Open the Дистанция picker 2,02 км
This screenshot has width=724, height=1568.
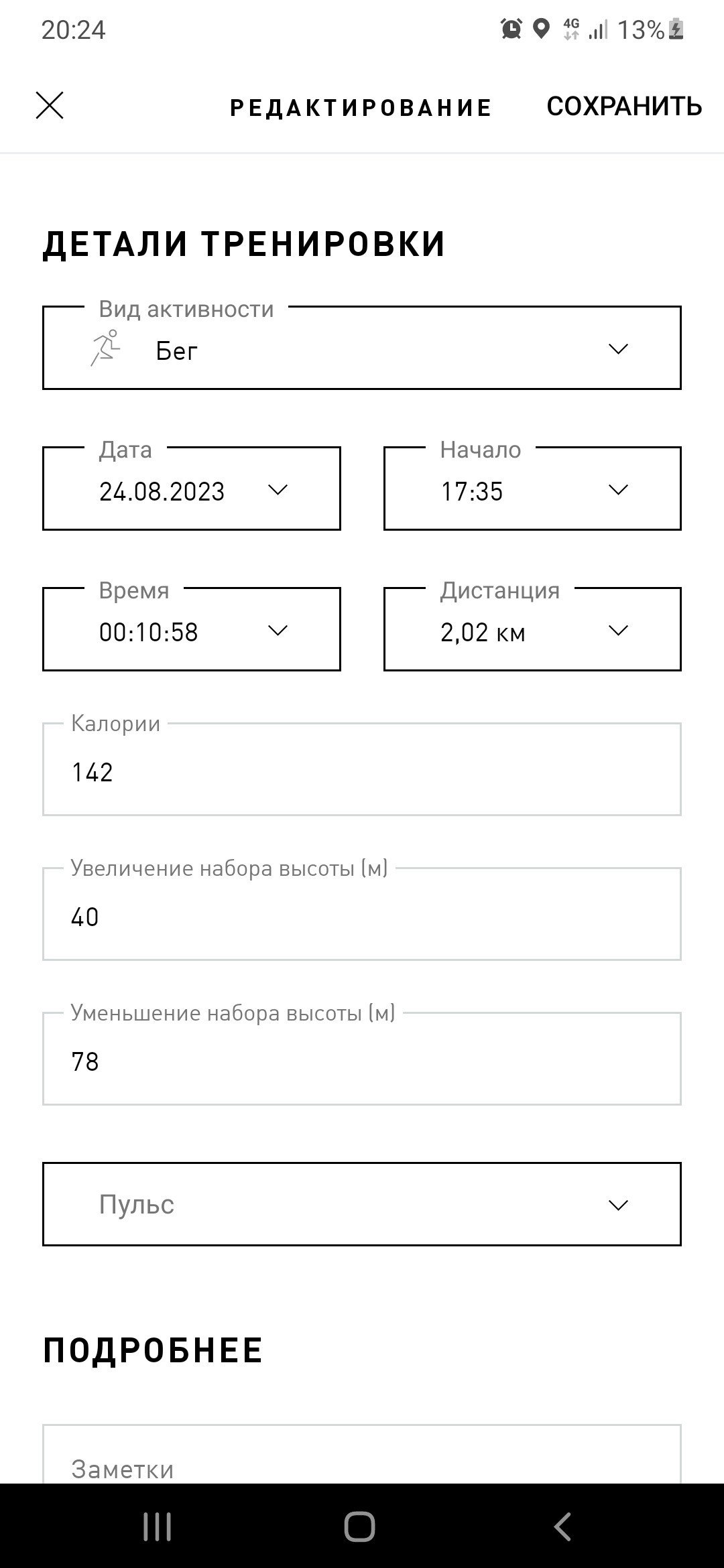(532, 629)
